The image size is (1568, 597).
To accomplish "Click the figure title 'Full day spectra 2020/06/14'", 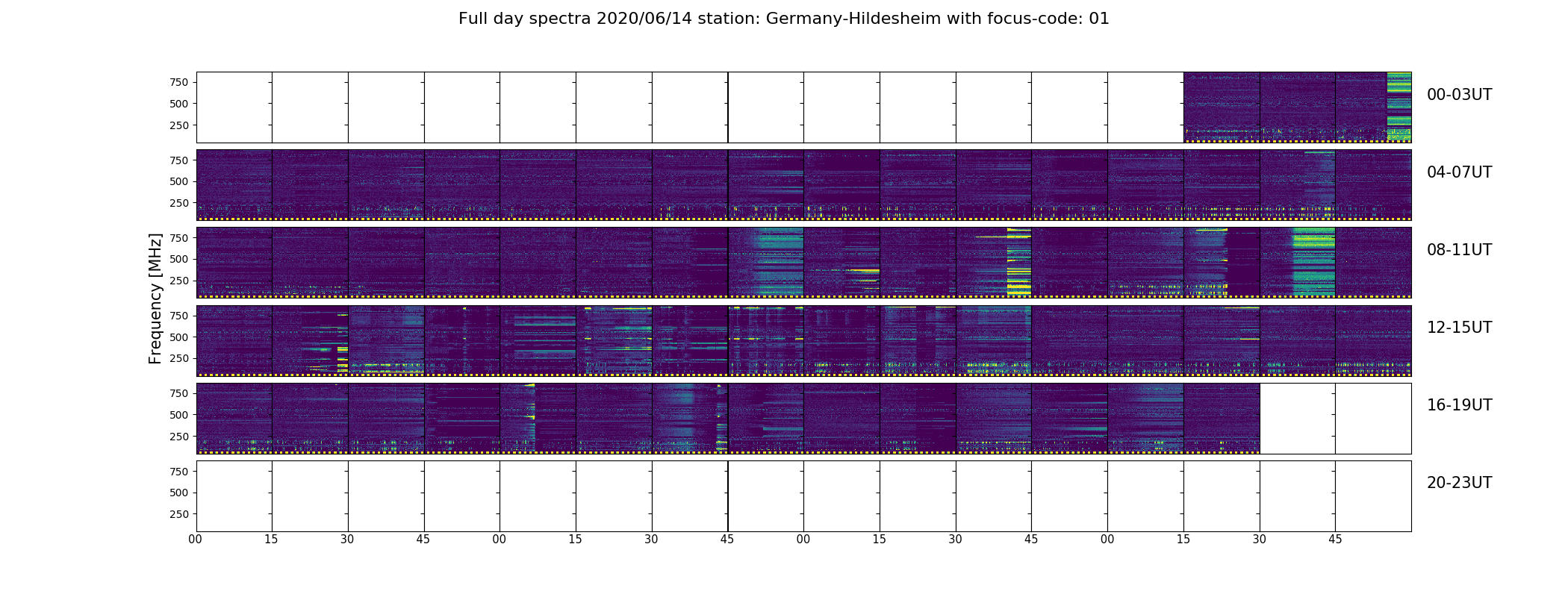I will tap(576, 19).
